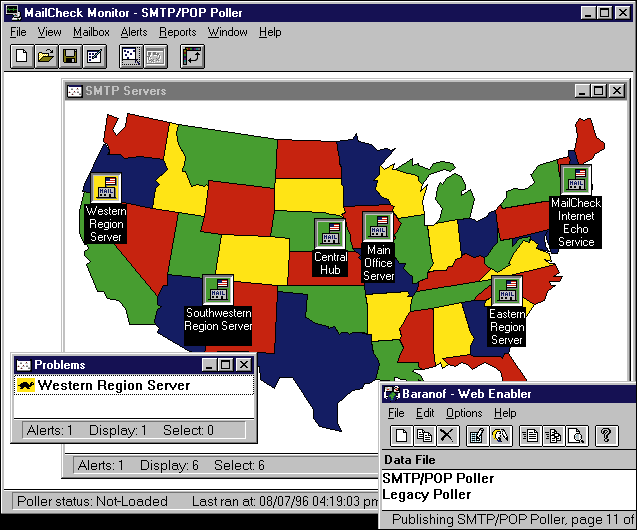Maximize the SMTP Servers window

(599, 91)
